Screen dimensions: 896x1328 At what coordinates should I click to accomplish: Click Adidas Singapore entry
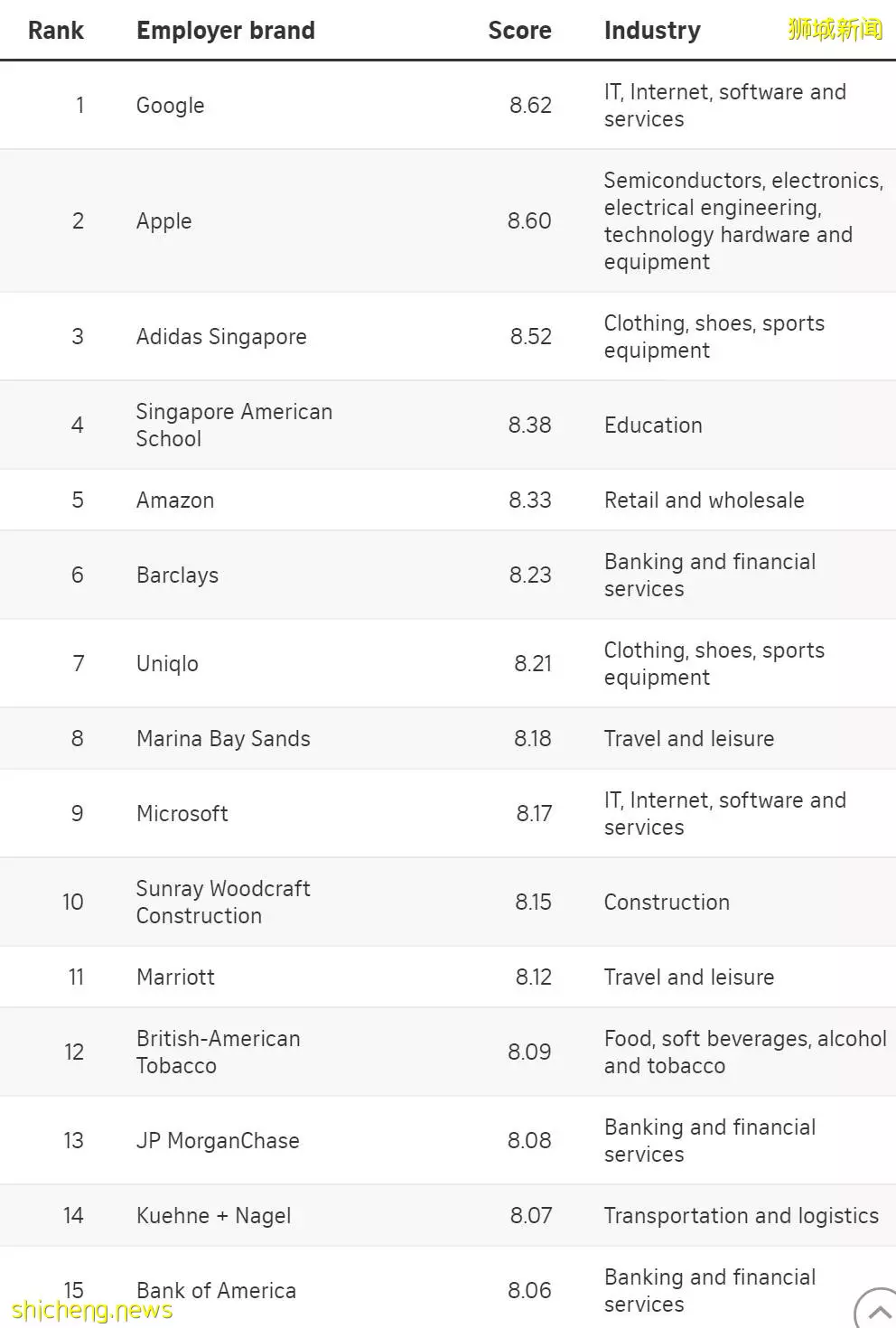[x=221, y=337]
